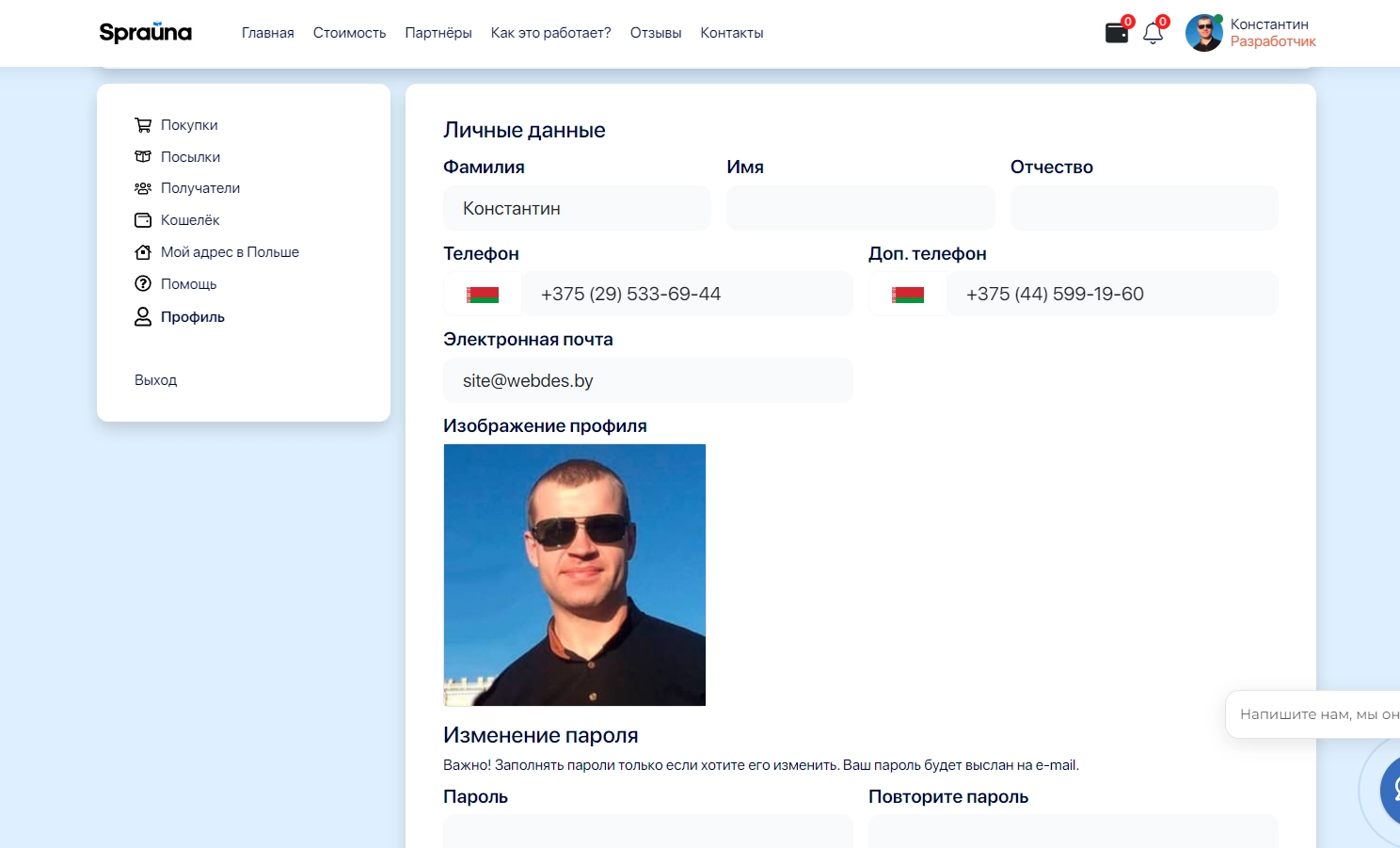Click the profile image photo
The image size is (1400, 848).
574,575
